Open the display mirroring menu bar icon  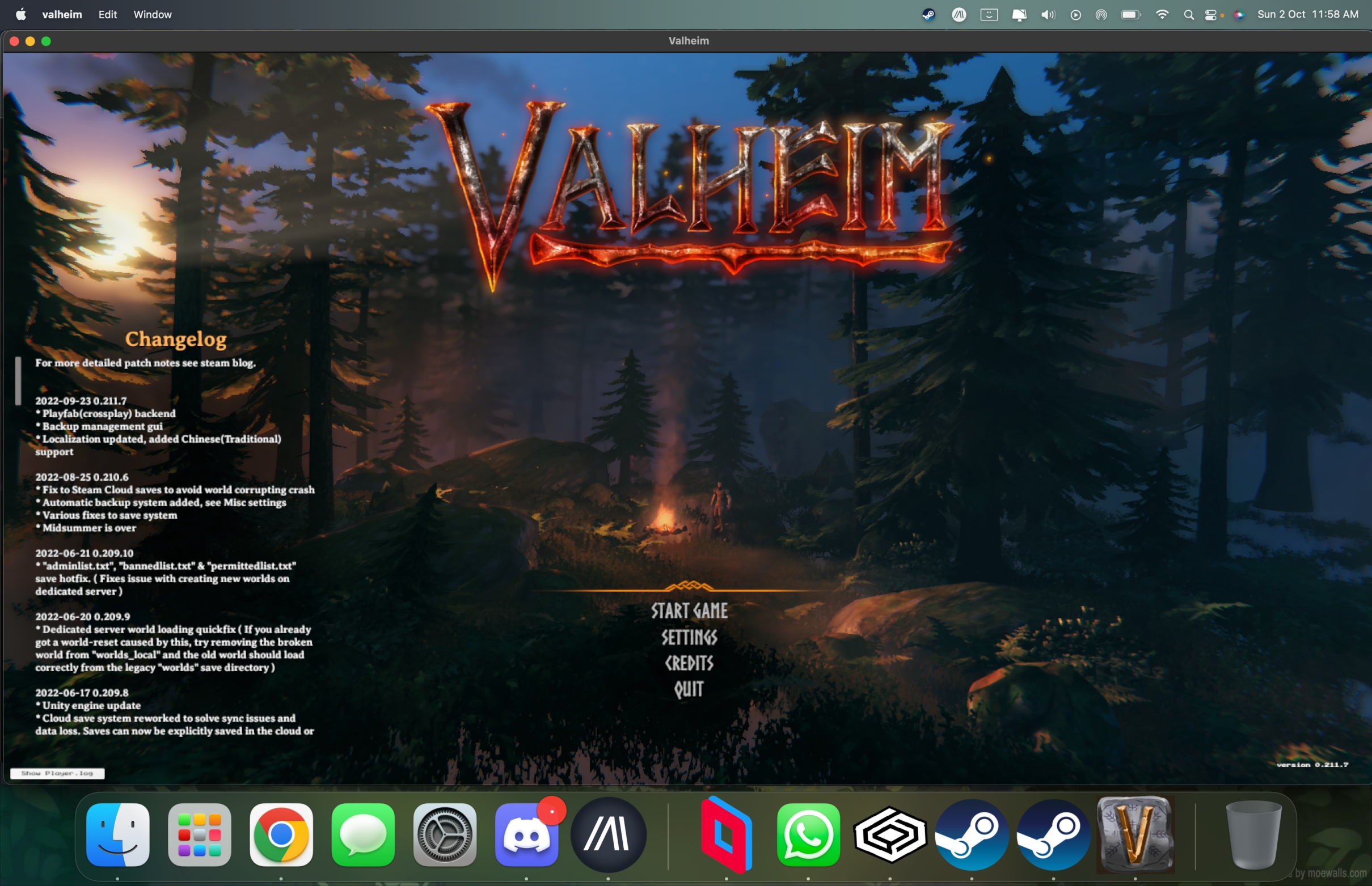(x=1019, y=14)
